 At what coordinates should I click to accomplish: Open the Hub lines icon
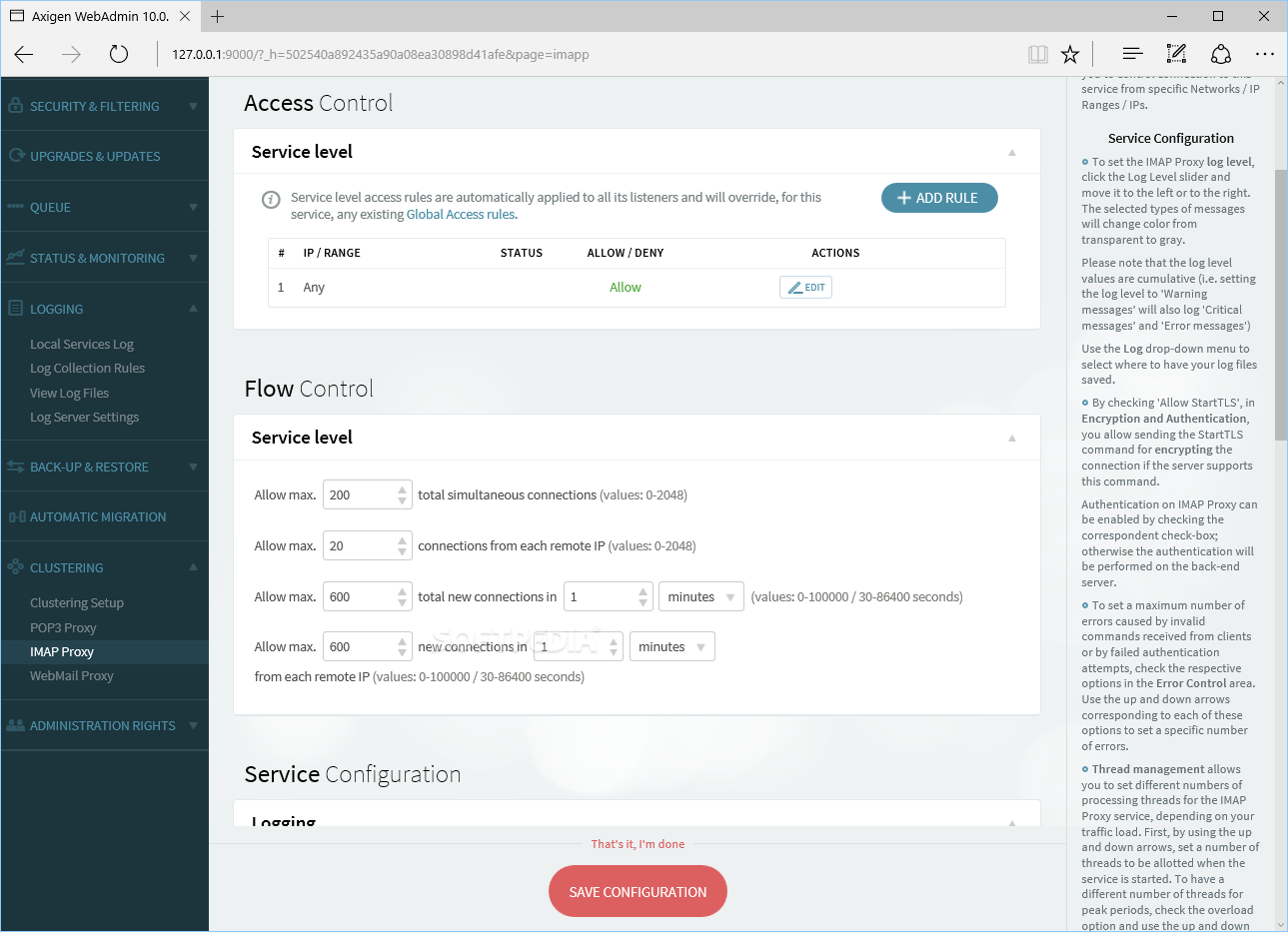[1132, 54]
